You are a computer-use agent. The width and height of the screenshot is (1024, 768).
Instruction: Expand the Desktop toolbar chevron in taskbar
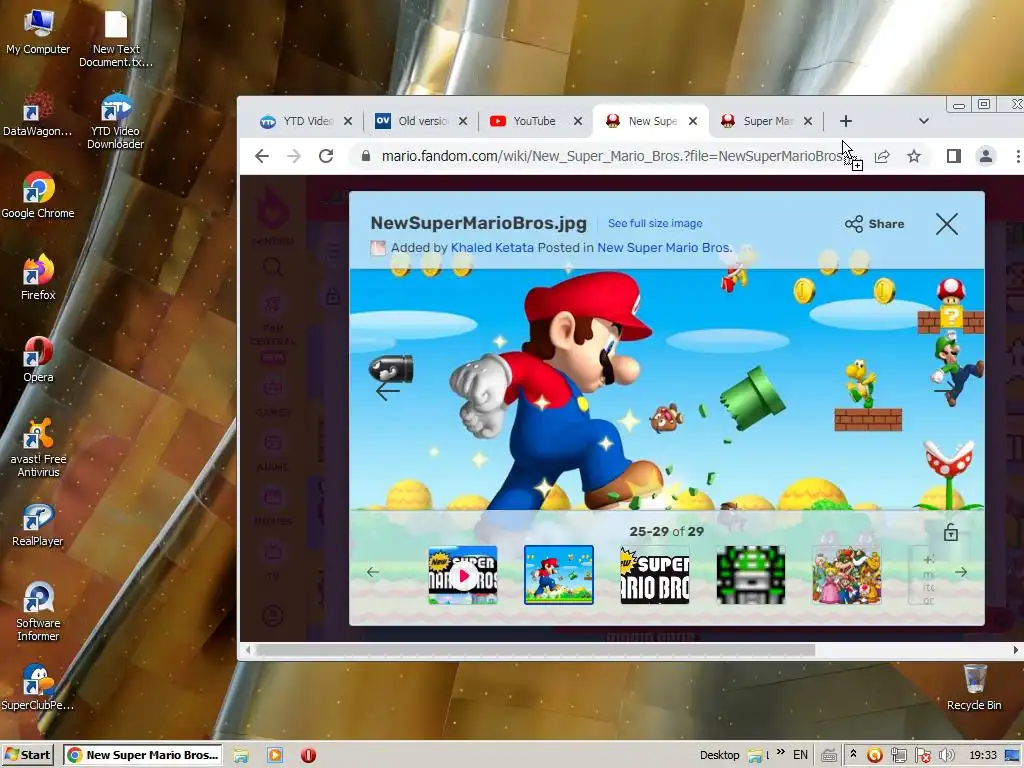tap(780, 752)
